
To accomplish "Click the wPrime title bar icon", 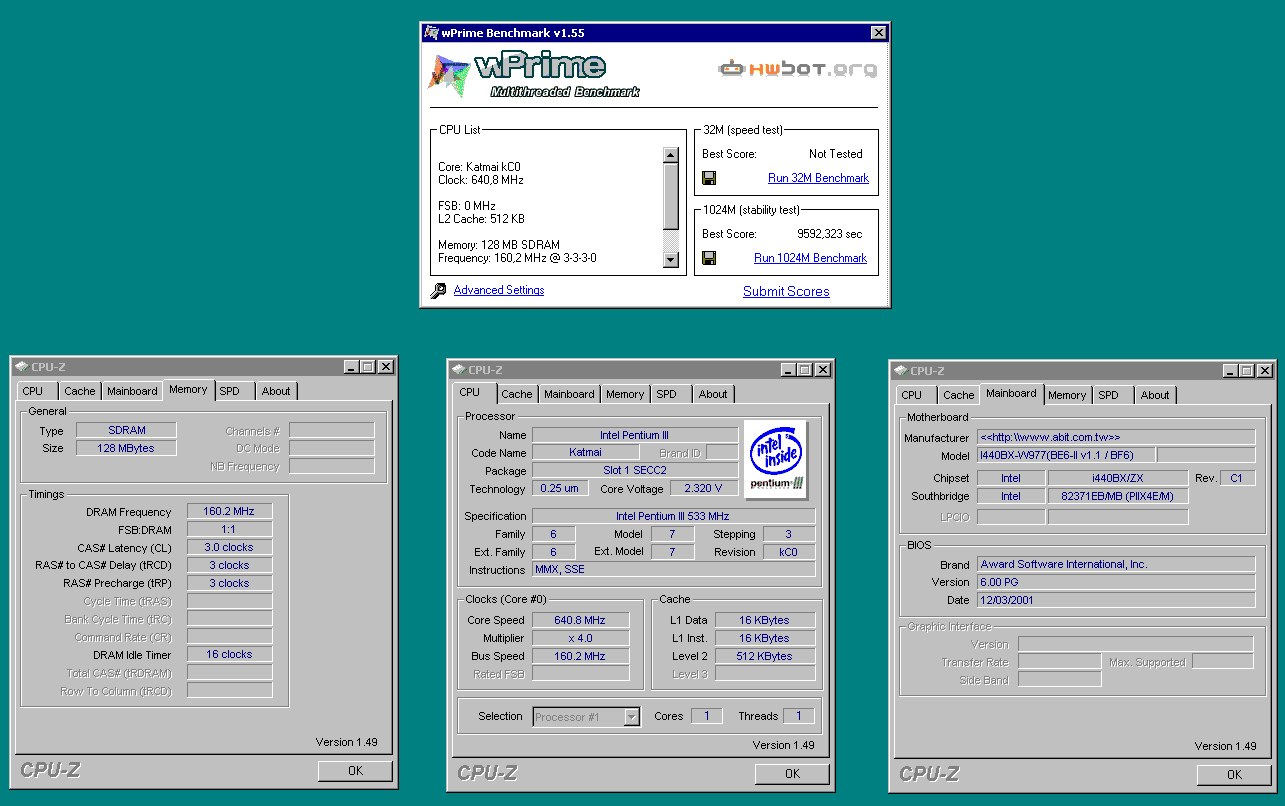I will pos(431,33).
